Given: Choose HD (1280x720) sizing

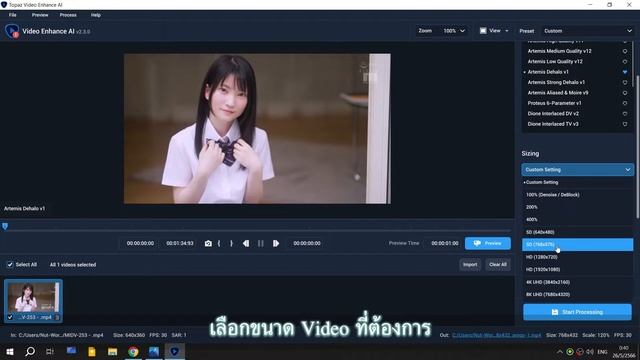Looking at the screenshot, I should click(578, 257).
